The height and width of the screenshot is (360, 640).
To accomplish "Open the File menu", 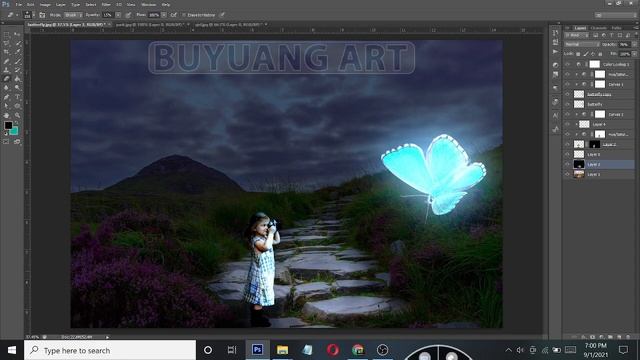I will click(x=19, y=4).
